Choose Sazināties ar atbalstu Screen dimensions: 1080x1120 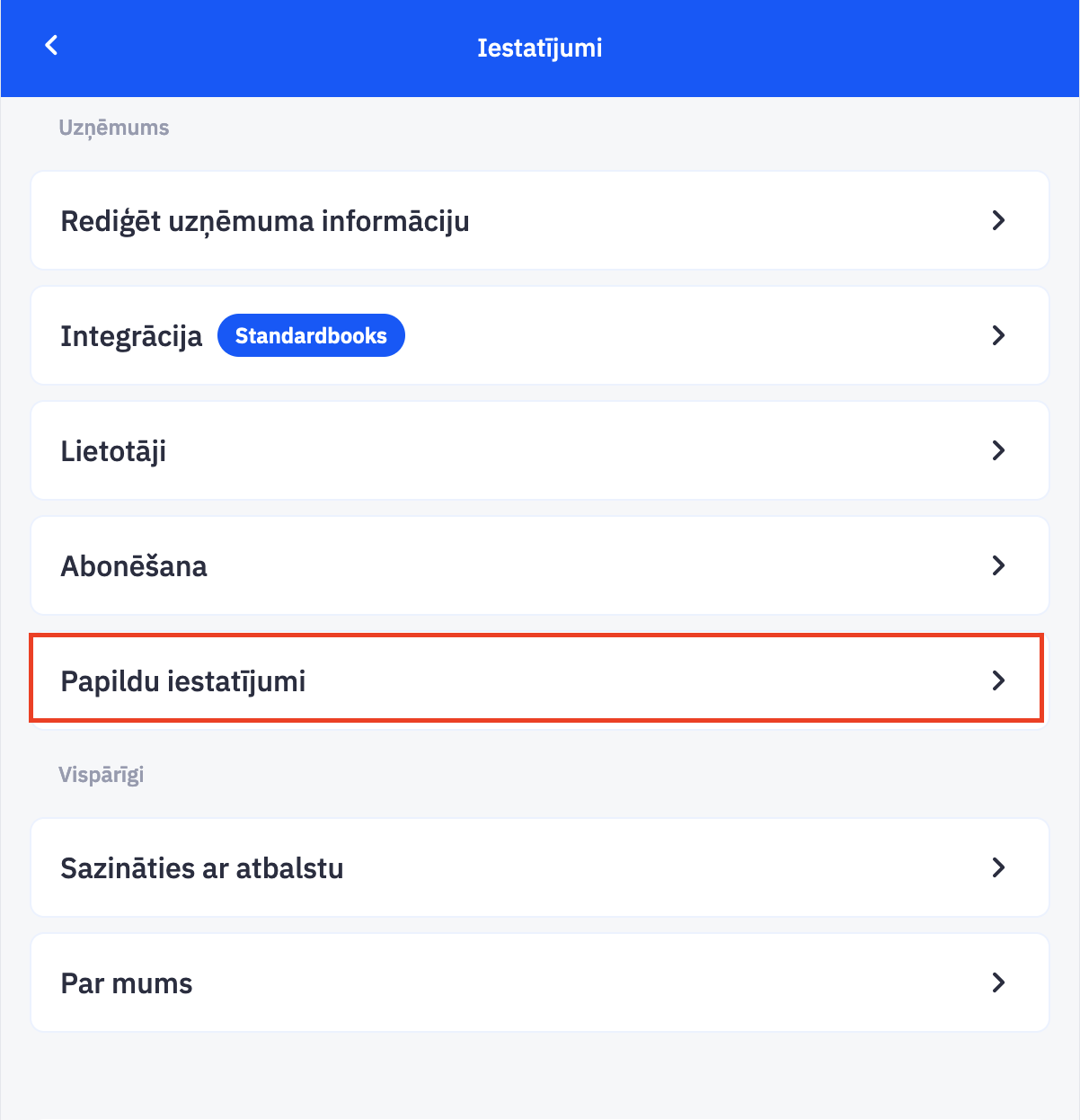tap(202, 868)
